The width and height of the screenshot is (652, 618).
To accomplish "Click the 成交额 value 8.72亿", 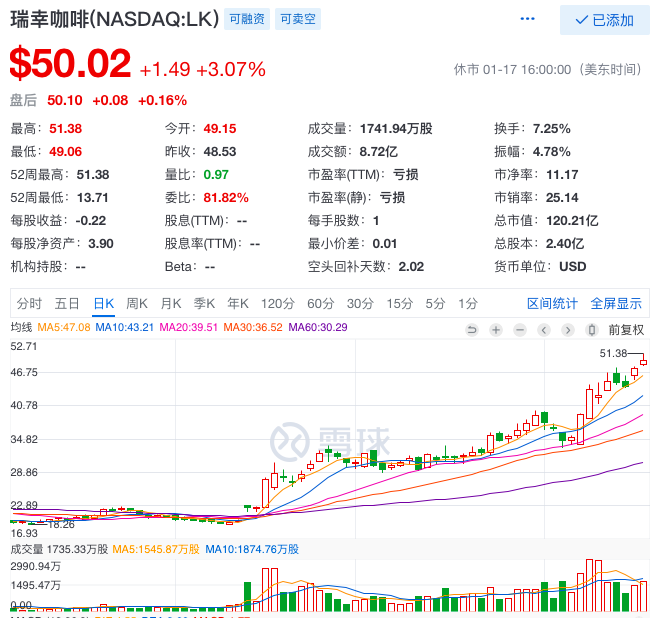I will click(378, 152).
